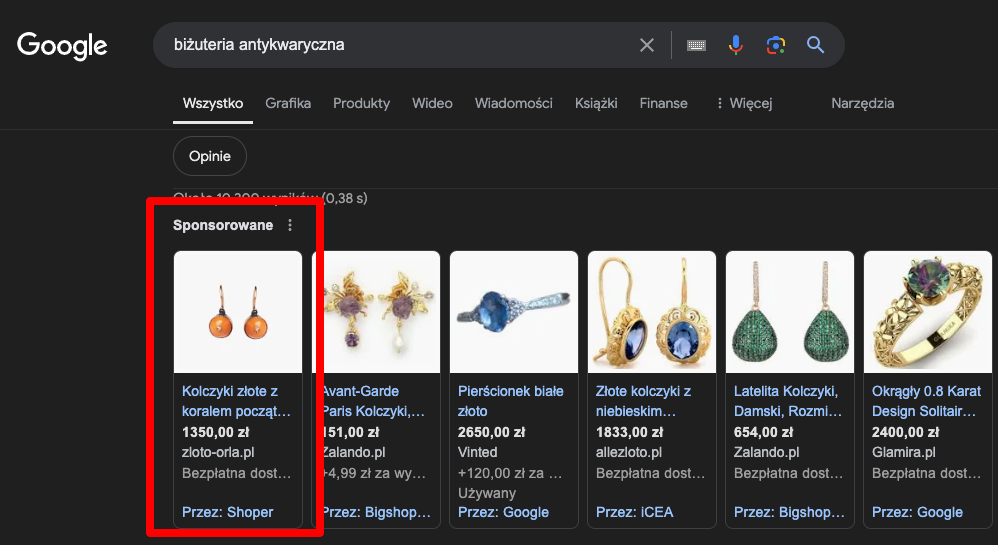Open the on-screen keyboard input tool
The height and width of the screenshot is (545, 998).
(696, 45)
